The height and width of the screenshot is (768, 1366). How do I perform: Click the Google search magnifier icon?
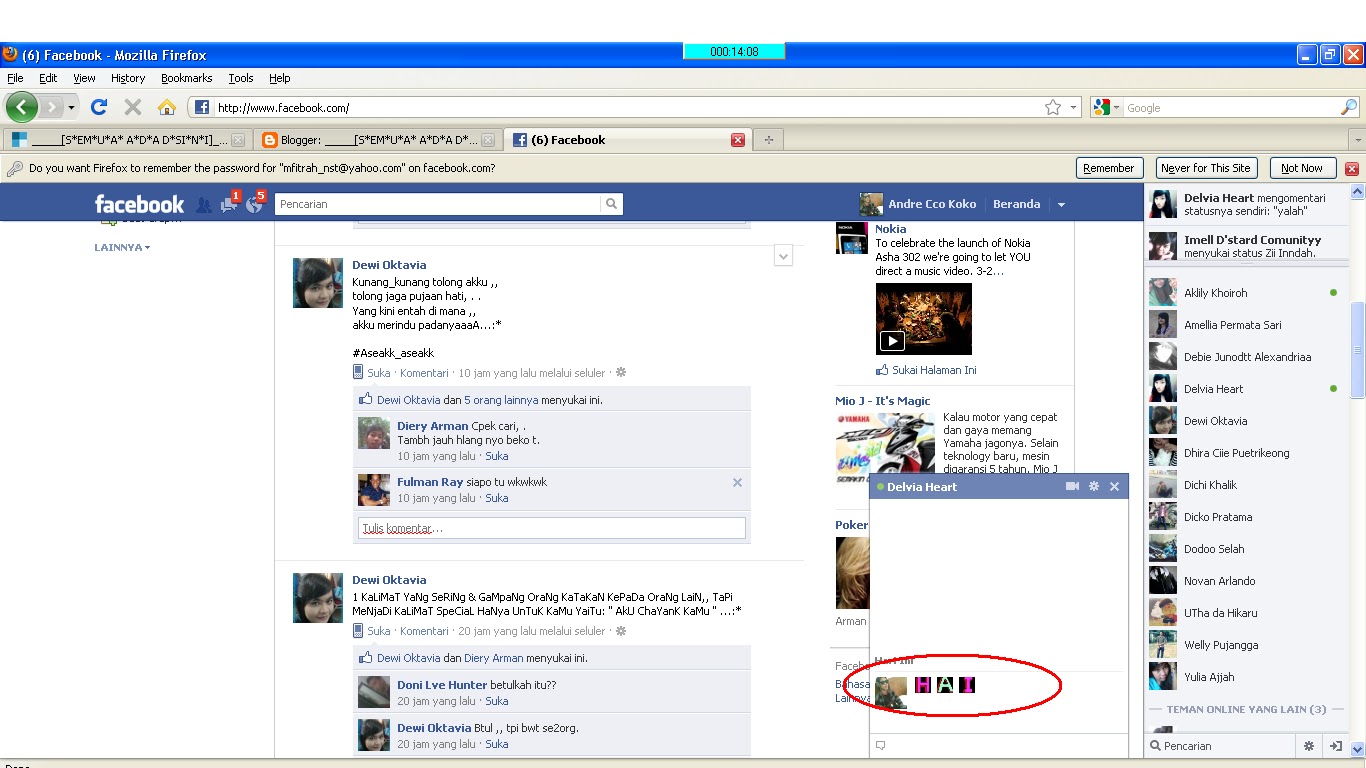click(x=1349, y=107)
